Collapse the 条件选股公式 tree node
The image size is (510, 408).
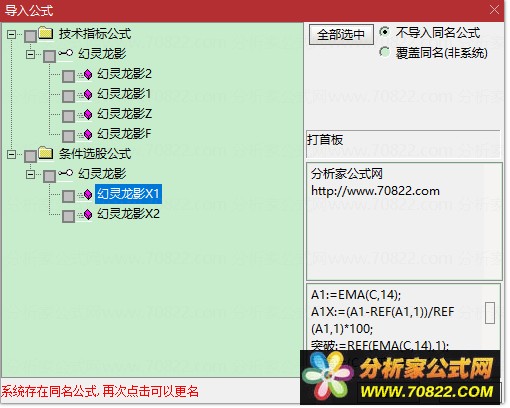11,154
